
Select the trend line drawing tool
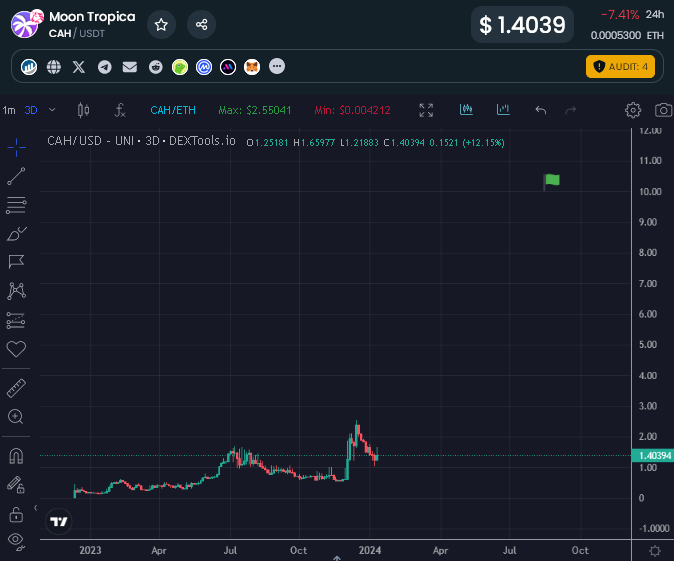point(16,176)
